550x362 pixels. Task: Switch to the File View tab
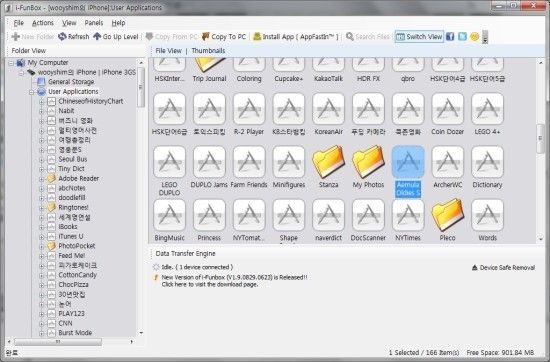(x=168, y=51)
